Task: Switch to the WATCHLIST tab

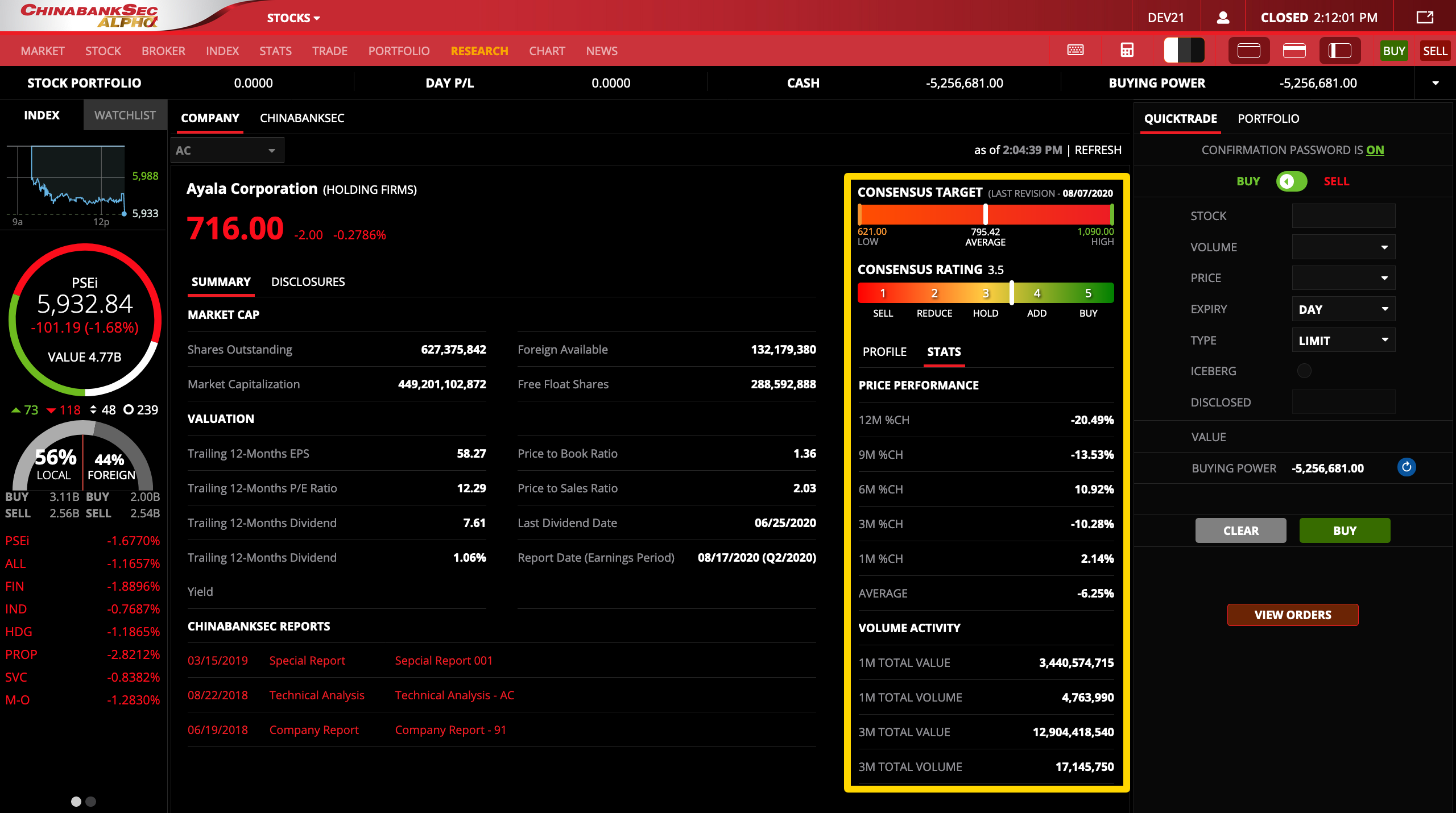Action: (x=125, y=115)
